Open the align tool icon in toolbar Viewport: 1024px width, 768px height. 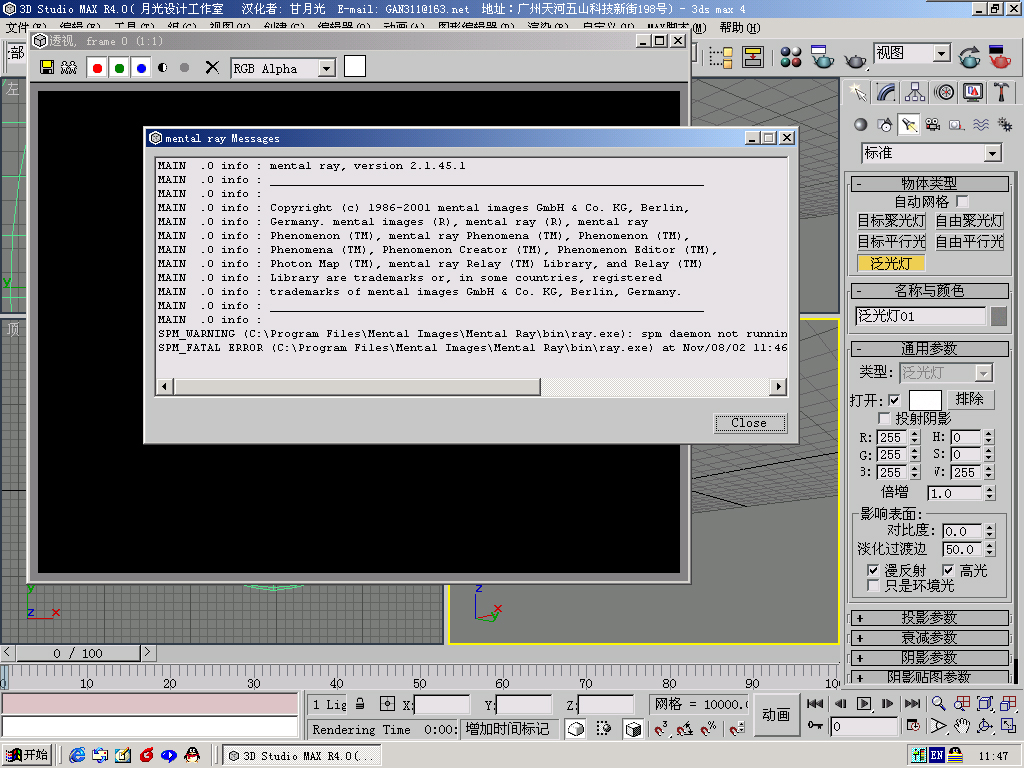pos(753,57)
